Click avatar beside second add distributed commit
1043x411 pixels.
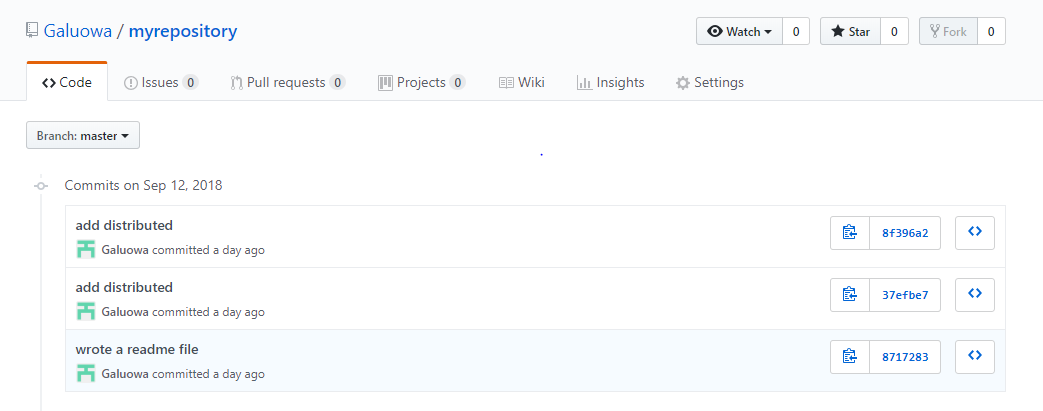coord(86,311)
